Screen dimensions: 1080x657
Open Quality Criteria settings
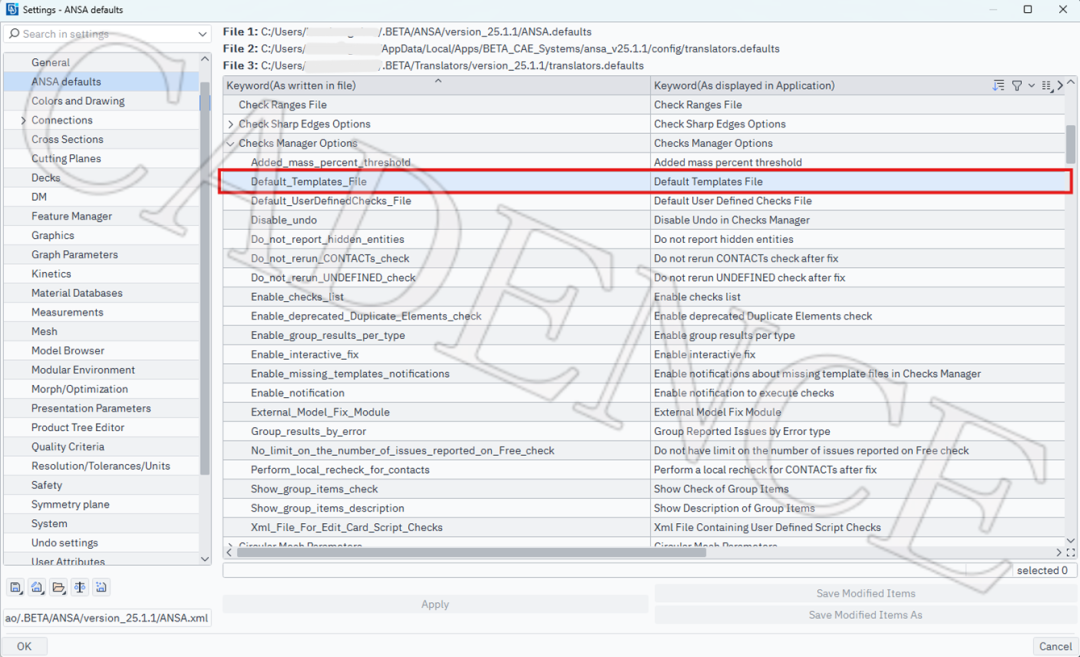(101, 447)
